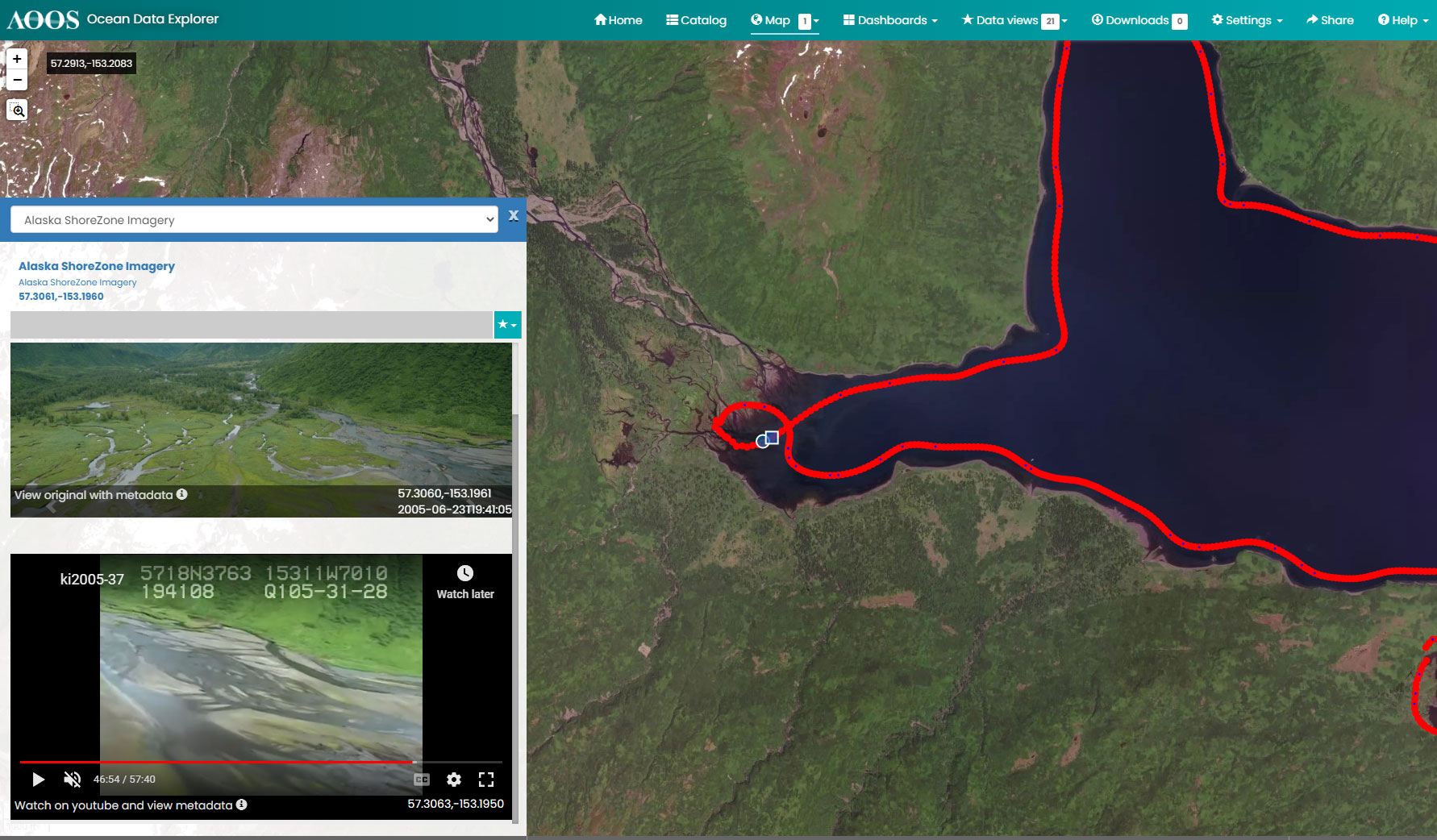Click the Alaska ShoreZone Imagery title link
Image resolution: width=1437 pixels, height=840 pixels.
tap(97, 266)
